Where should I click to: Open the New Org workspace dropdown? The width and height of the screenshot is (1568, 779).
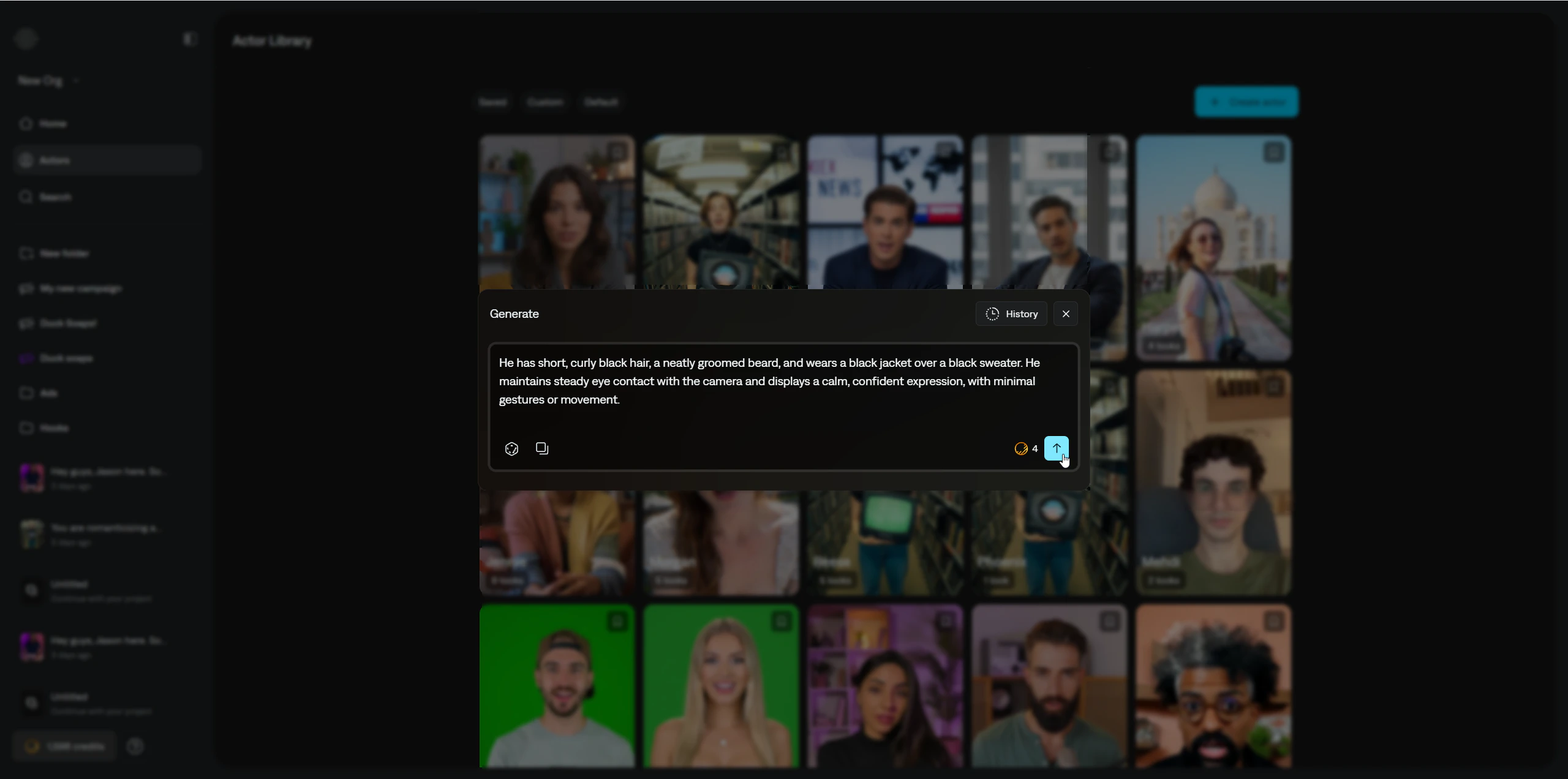[49, 81]
